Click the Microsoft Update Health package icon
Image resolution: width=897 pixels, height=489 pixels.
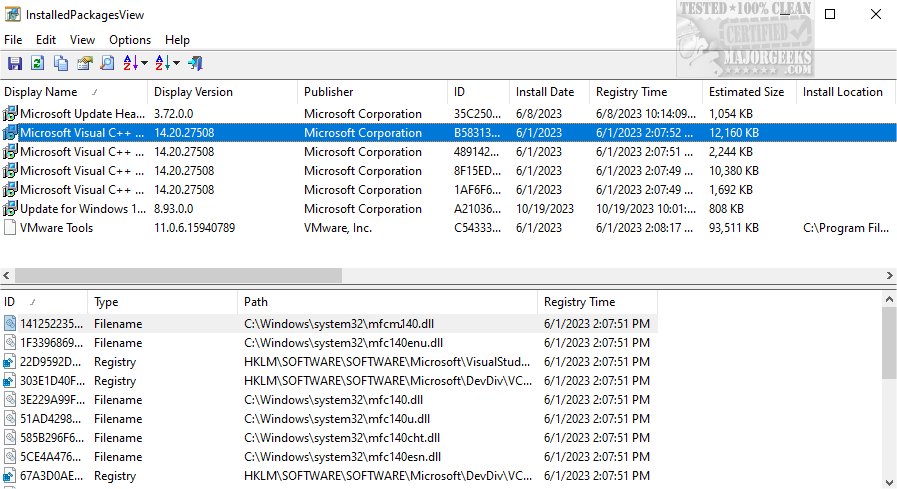point(10,114)
